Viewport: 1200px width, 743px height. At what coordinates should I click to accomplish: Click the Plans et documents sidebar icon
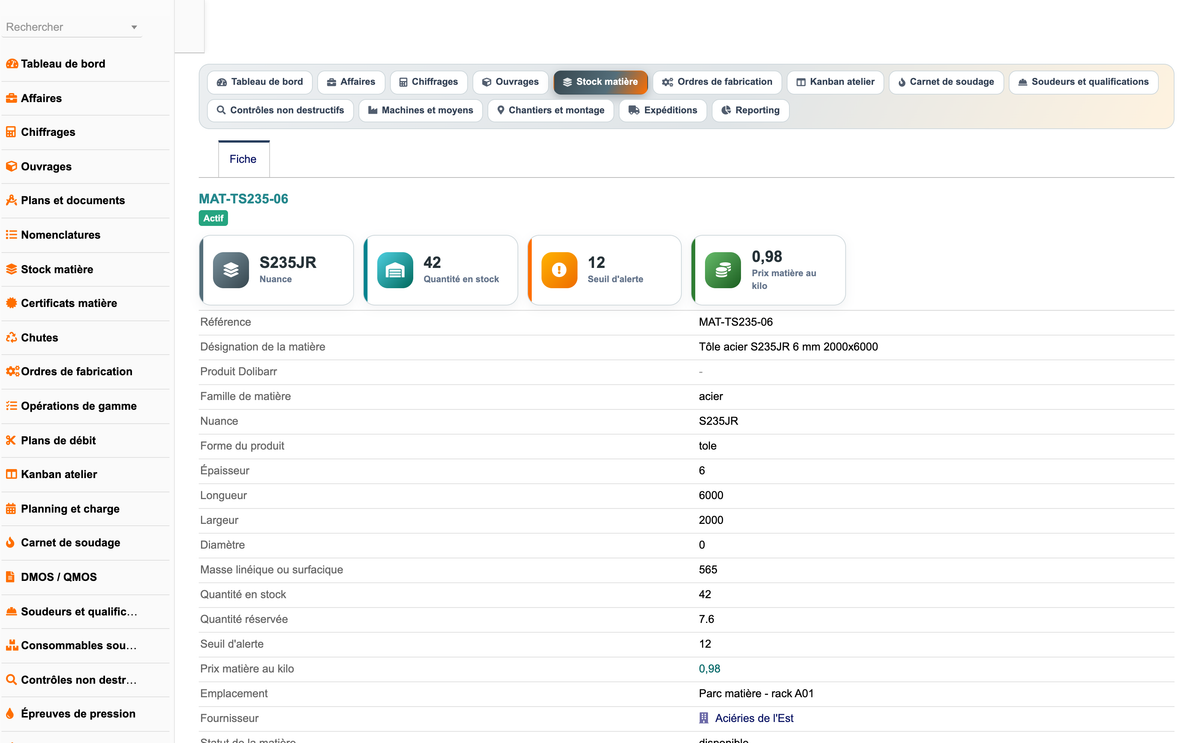pyautogui.click(x=12, y=200)
